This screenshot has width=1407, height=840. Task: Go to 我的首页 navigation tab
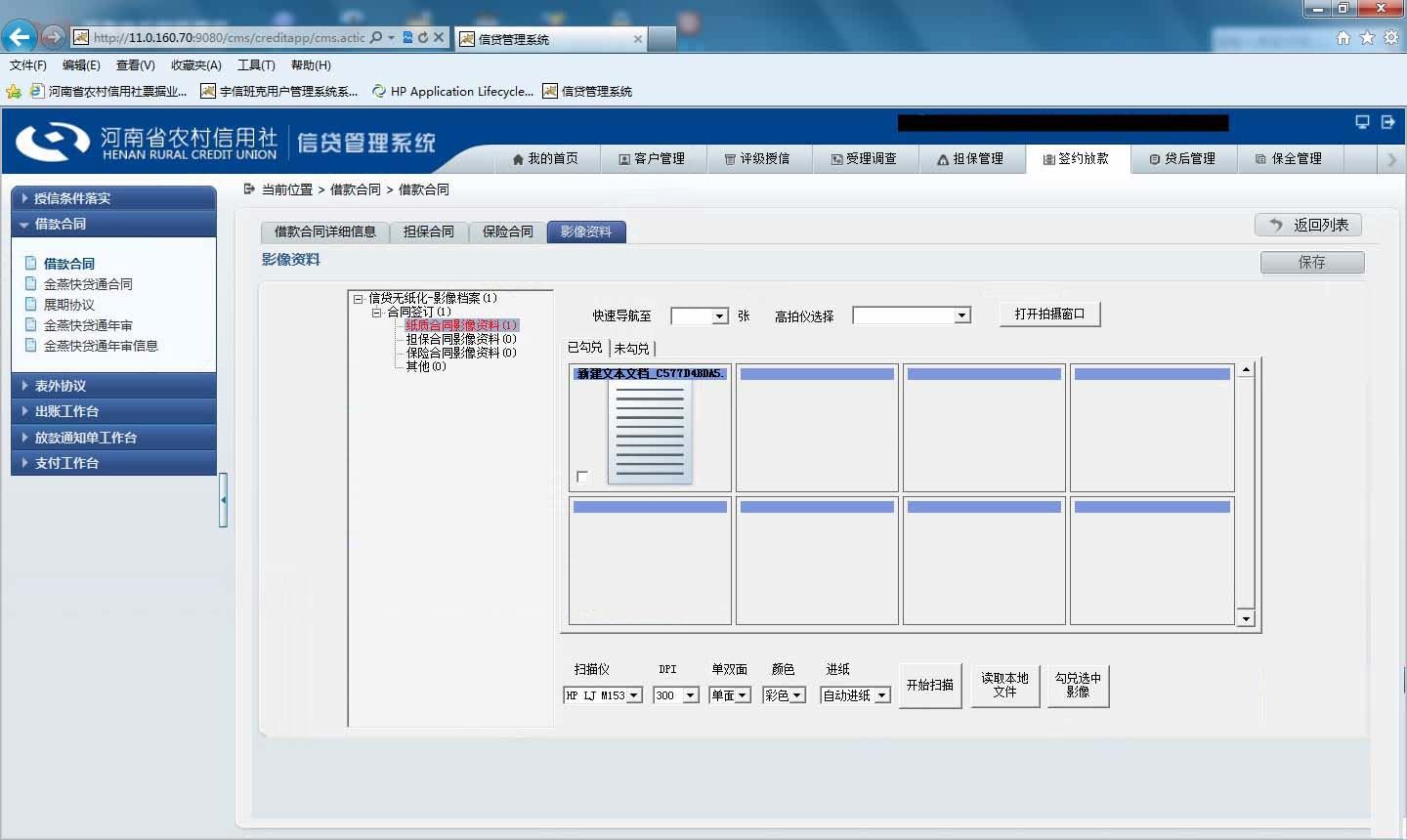point(545,158)
